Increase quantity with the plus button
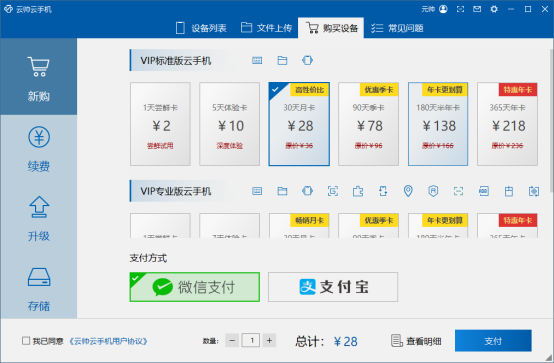The image size is (554, 363). [x=269, y=340]
